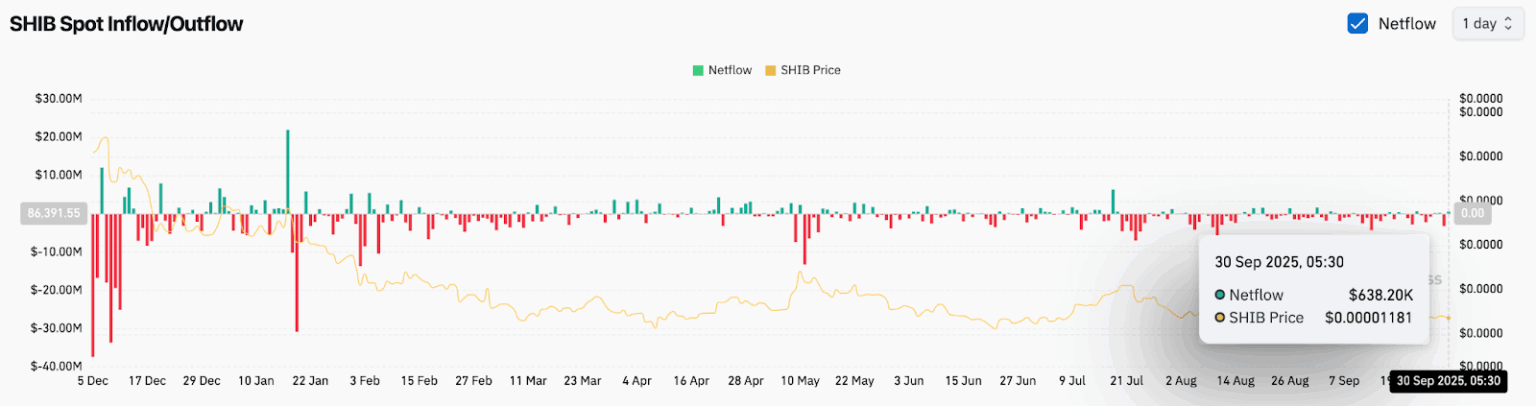1536x406 pixels.
Task: Click the 86,391.55 left axis marker
Action: click(x=54, y=213)
